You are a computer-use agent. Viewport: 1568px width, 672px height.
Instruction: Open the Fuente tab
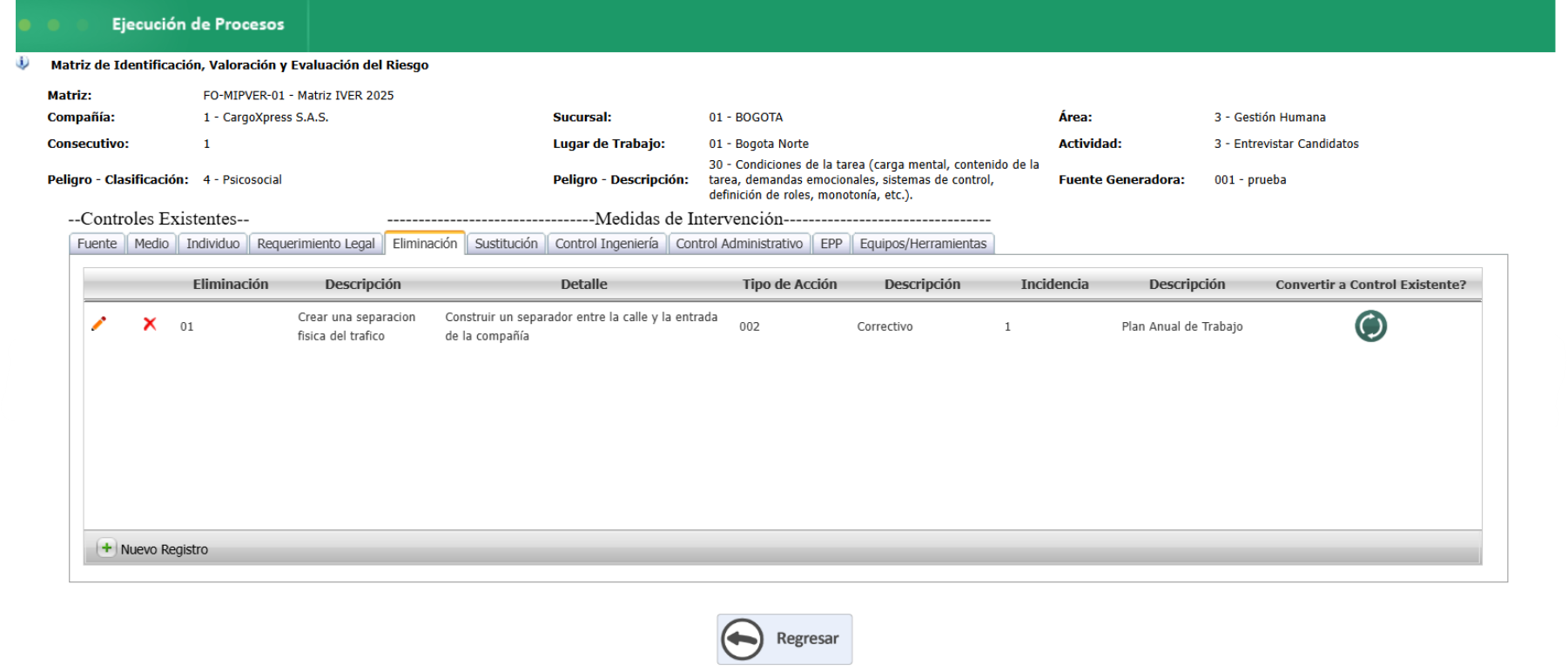(97, 244)
